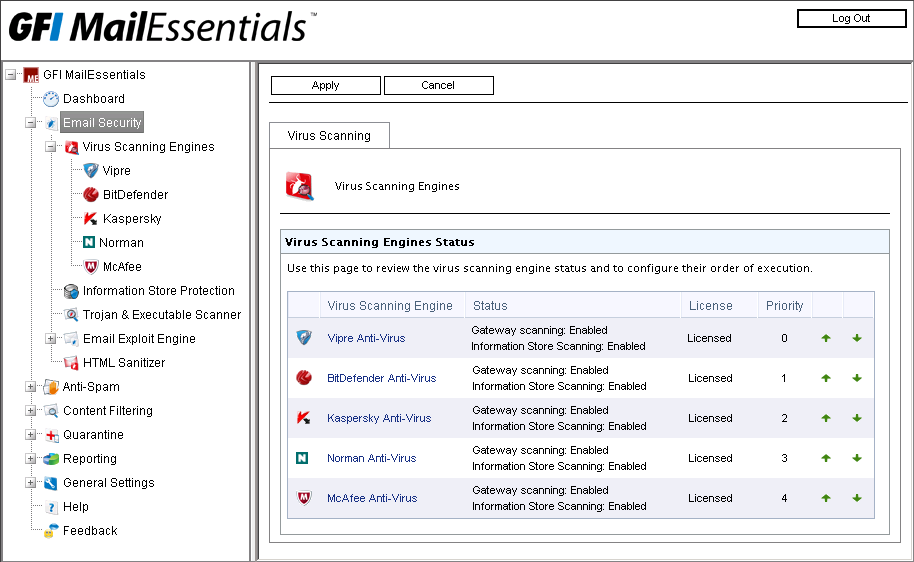Collapse the GFI MailEssentials root node
Screen dimensions: 914x562
(10, 75)
